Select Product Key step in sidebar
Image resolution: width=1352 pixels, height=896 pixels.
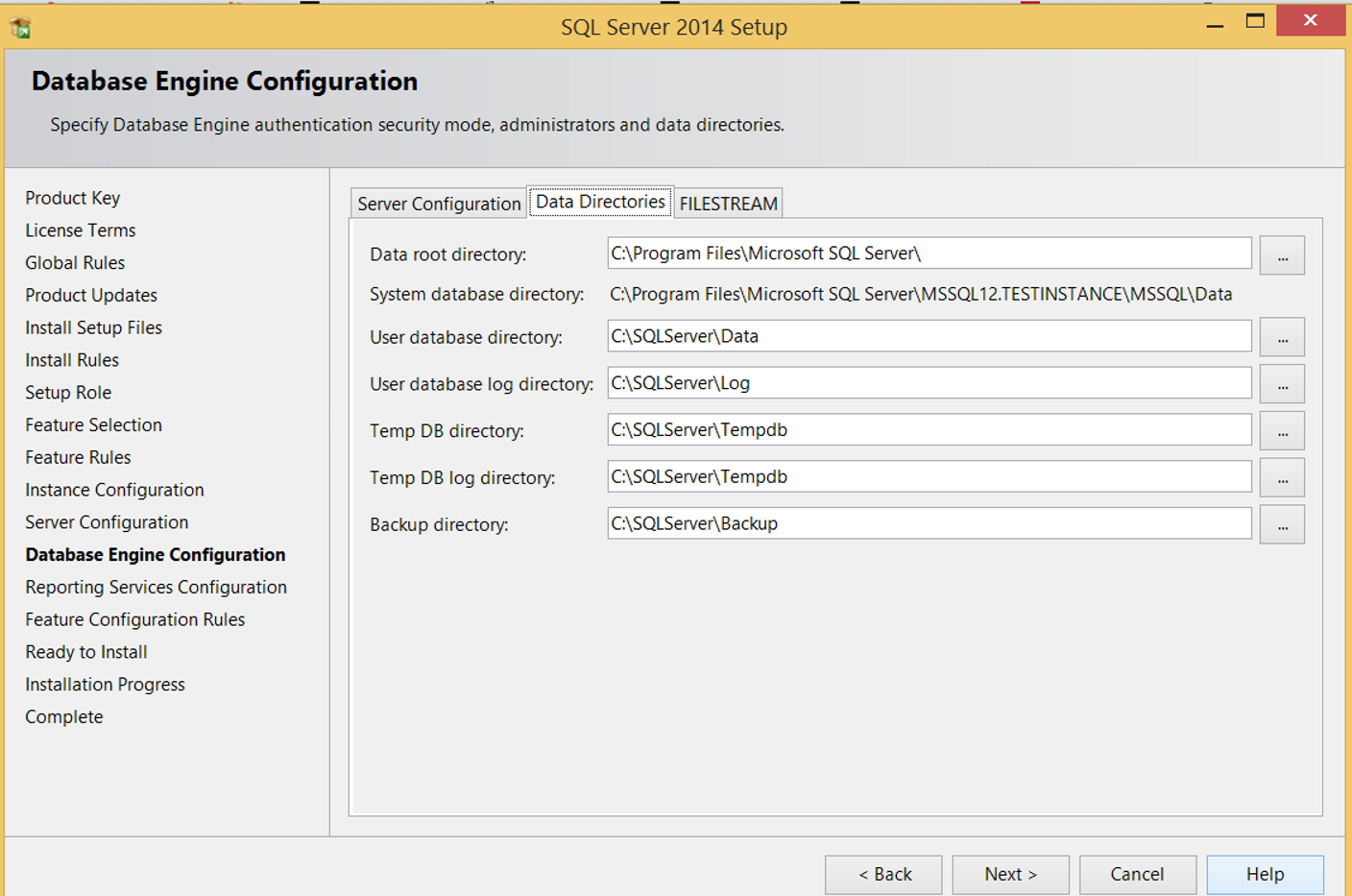click(73, 198)
